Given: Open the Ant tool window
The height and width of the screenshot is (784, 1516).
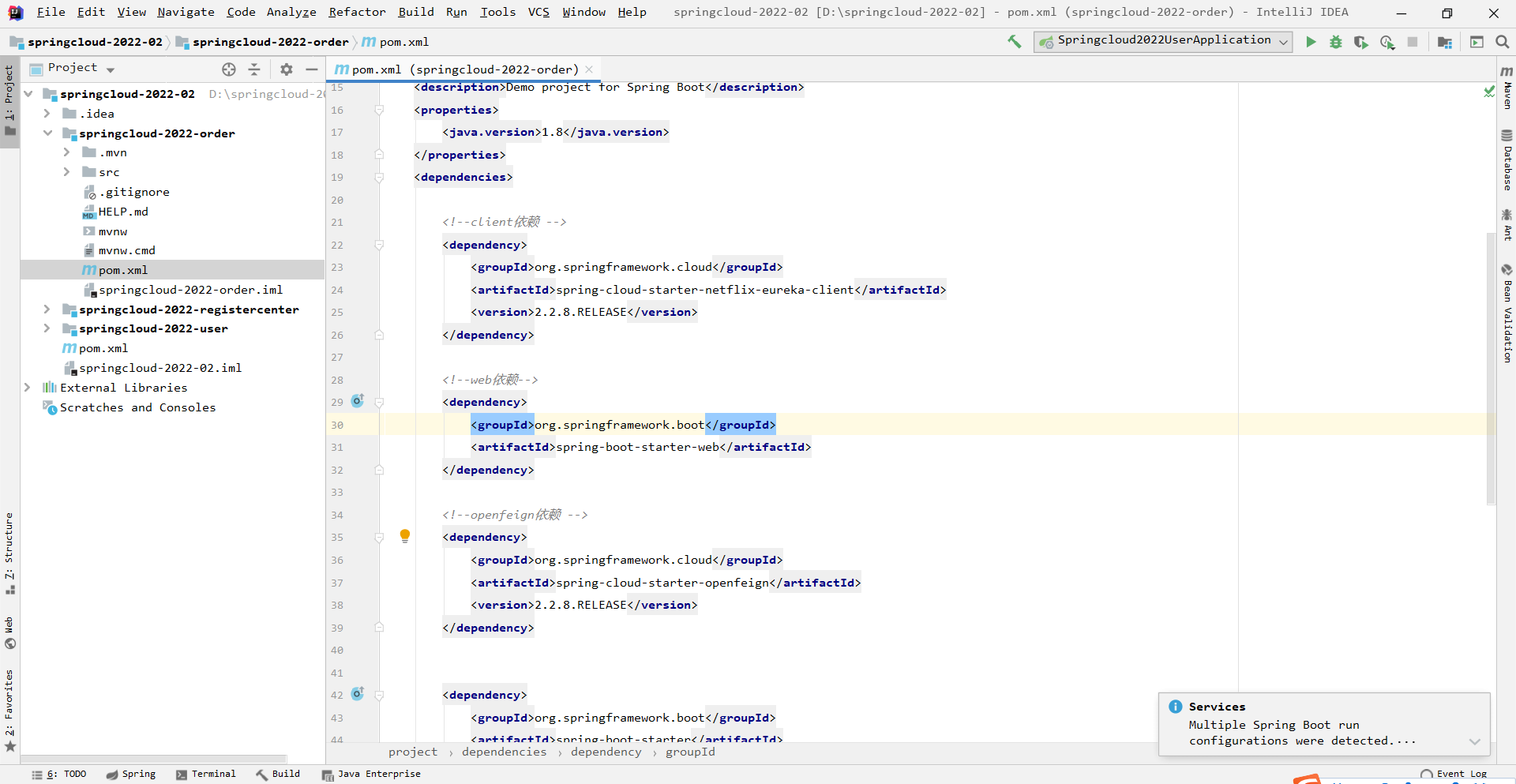Looking at the screenshot, I should 1507,225.
